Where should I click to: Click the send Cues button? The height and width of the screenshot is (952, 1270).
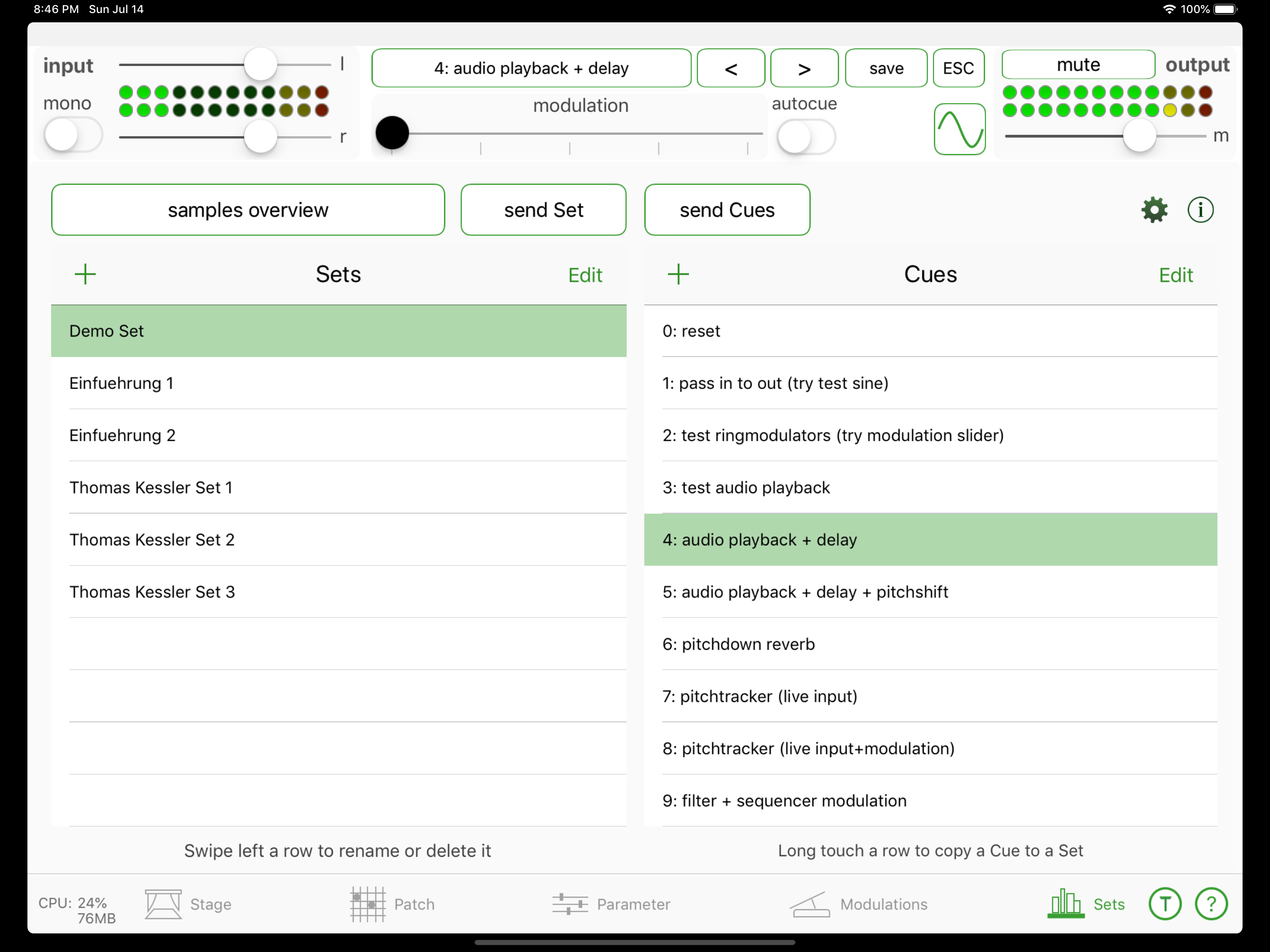coord(727,210)
